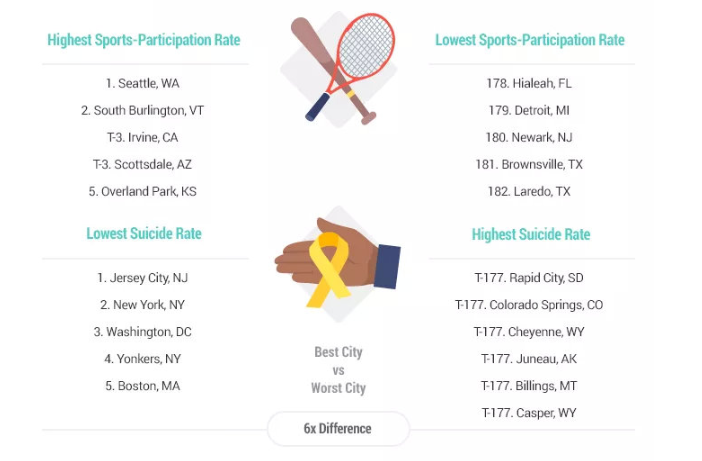Click the Boston, MA list entry
This screenshot has width=702, height=461.
click(x=142, y=386)
